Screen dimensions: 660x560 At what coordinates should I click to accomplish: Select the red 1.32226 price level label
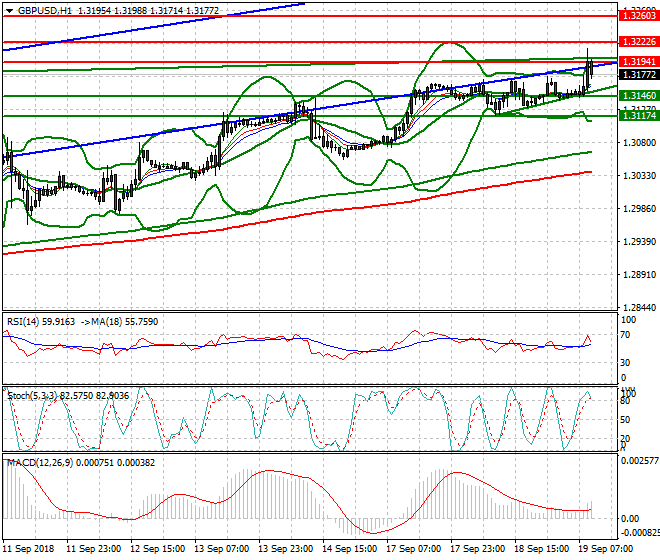click(639, 42)
